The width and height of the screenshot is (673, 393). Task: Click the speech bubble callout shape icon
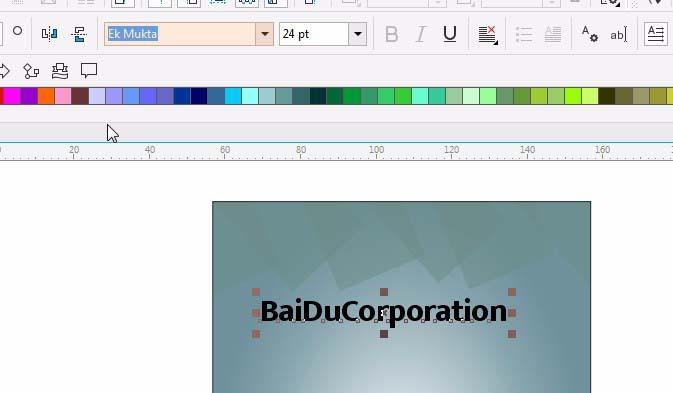89,70
